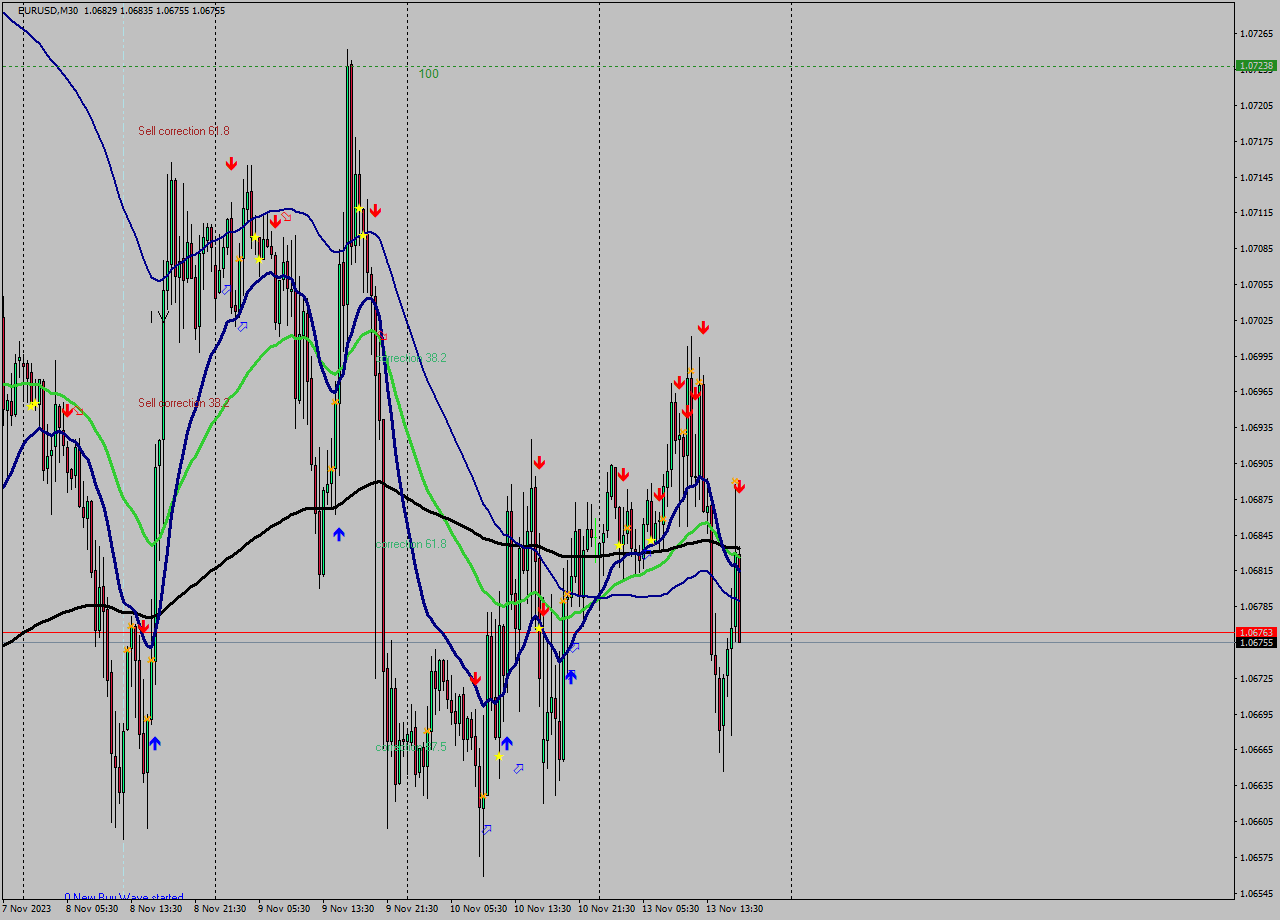Image resolution: width=1280 pixels, height=920 pixels.
Task: Click '10 Nov 21:30' on time axis
Action: [606, 909]
